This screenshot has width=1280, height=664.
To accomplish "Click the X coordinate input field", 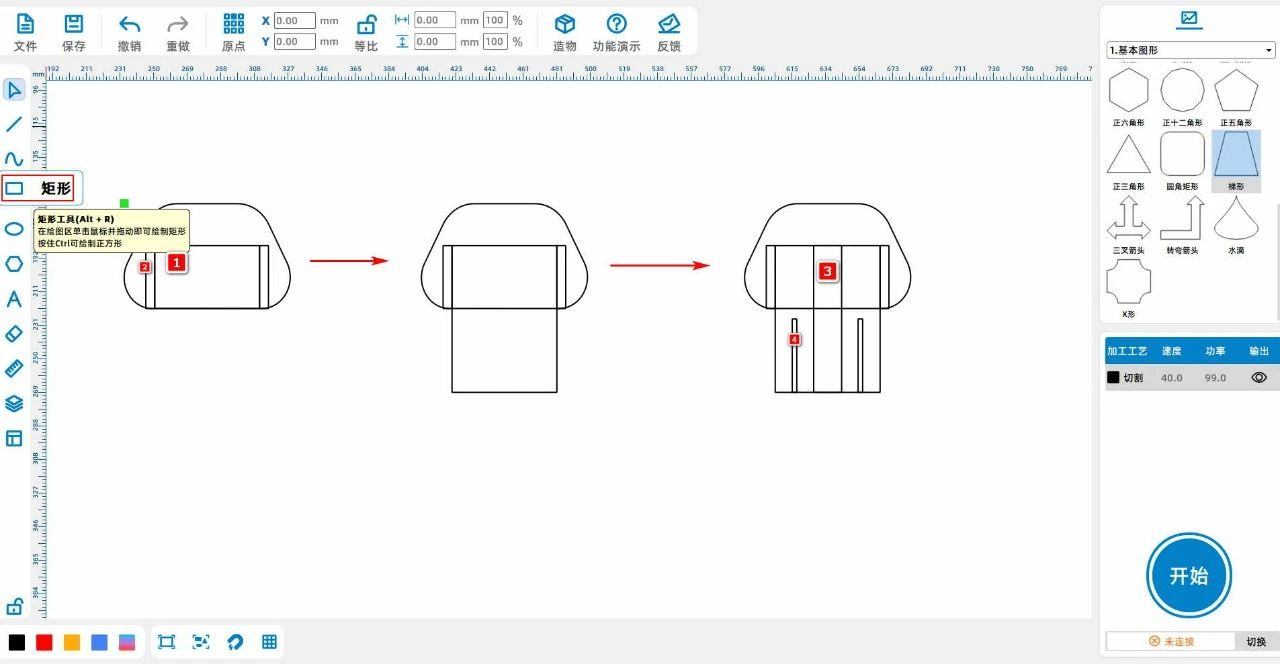I will coord(294,20).
